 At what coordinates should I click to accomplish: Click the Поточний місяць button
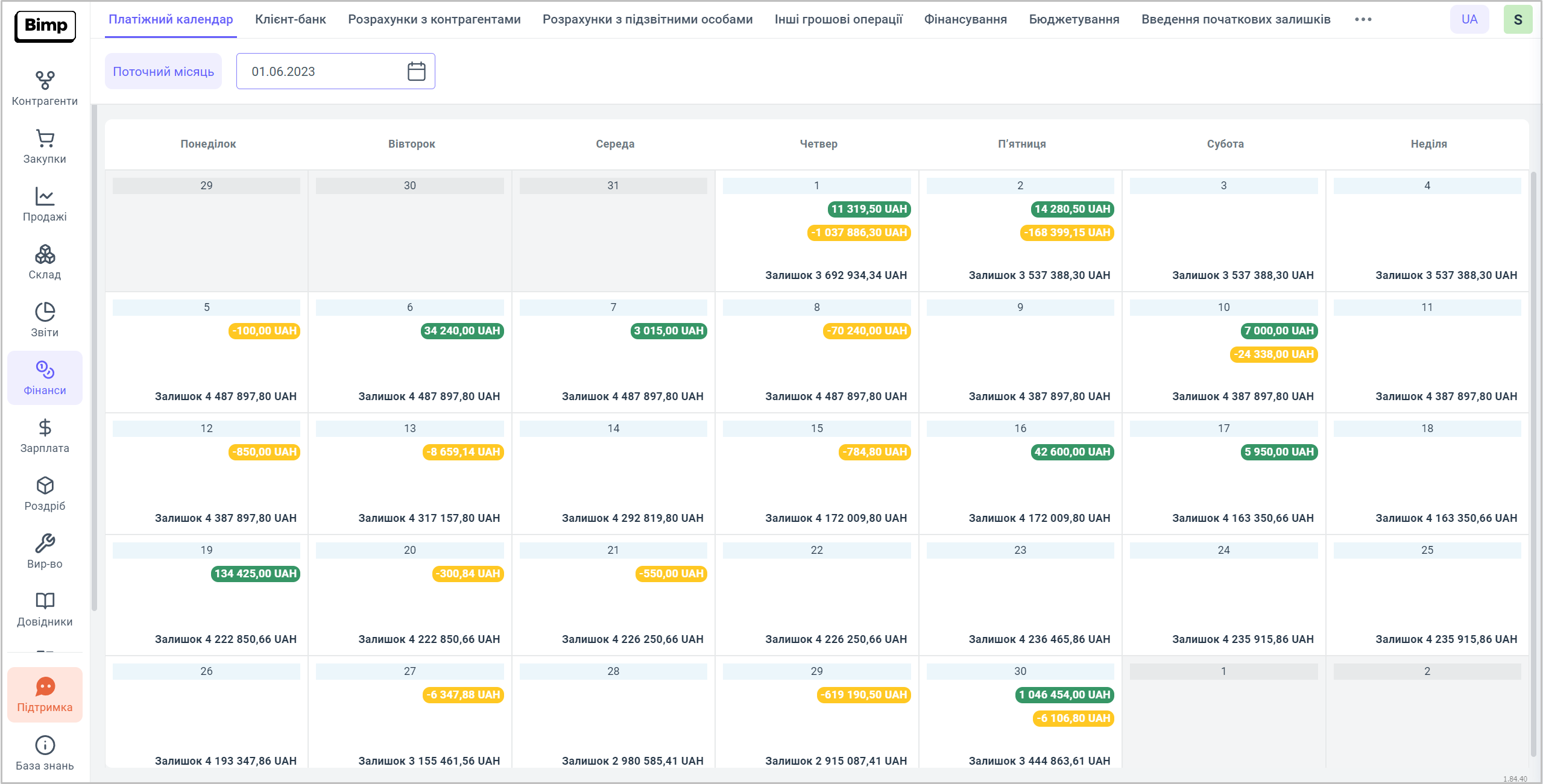163,71
